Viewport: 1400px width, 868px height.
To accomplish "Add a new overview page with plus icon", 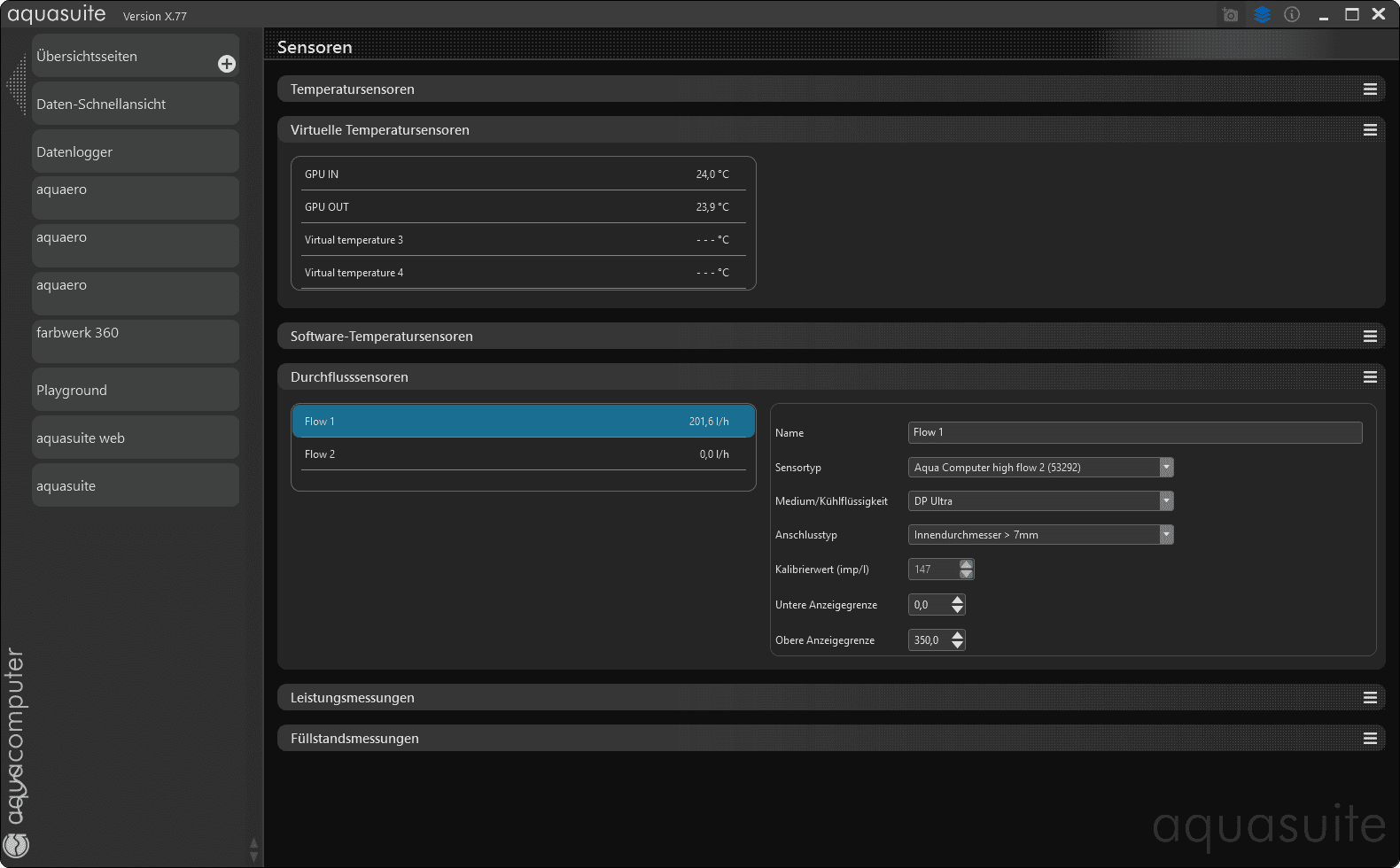I will [x=227, y=64].
